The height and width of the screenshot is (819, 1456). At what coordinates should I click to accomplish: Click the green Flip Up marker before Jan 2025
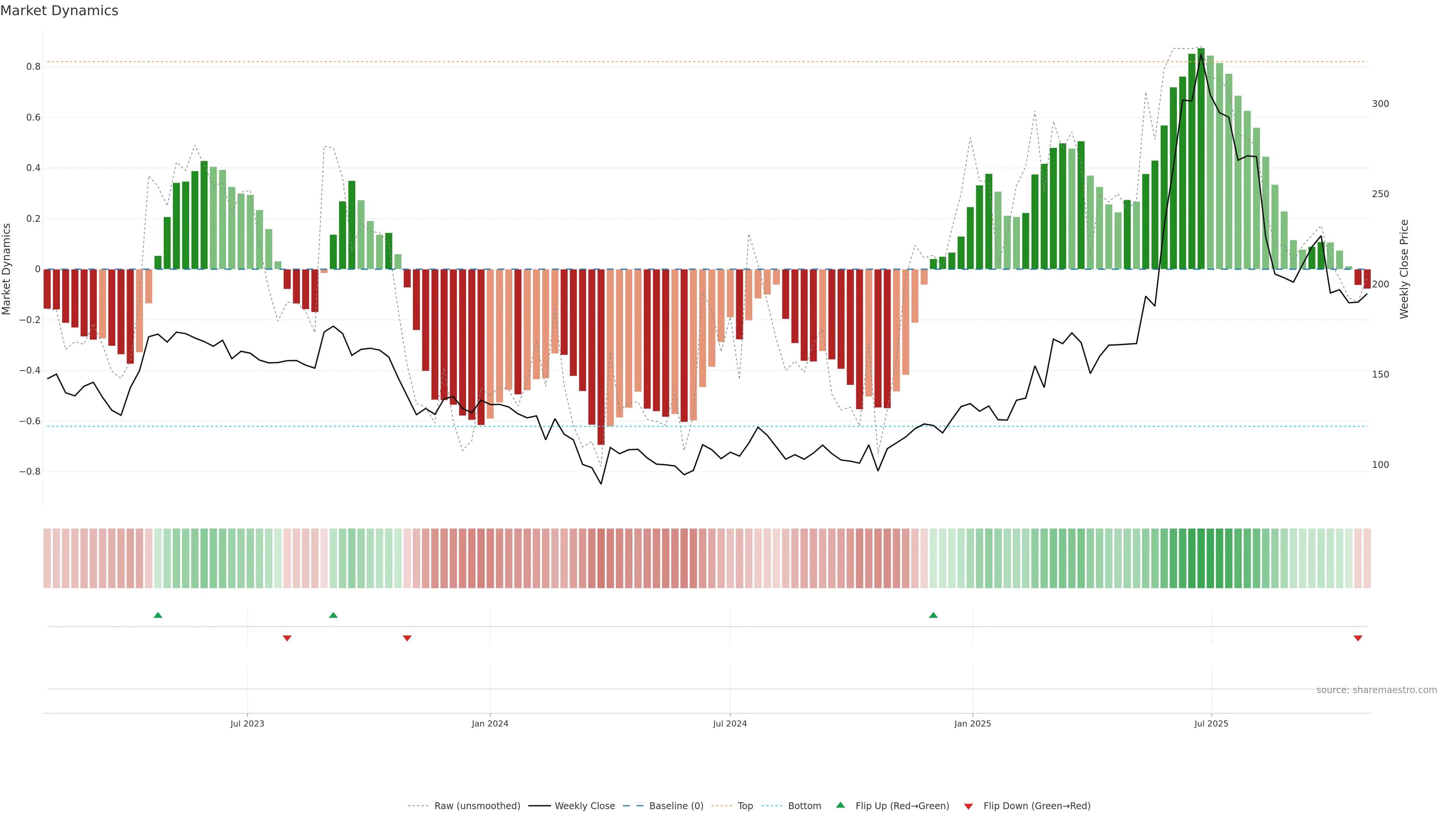tap(933, 615)
